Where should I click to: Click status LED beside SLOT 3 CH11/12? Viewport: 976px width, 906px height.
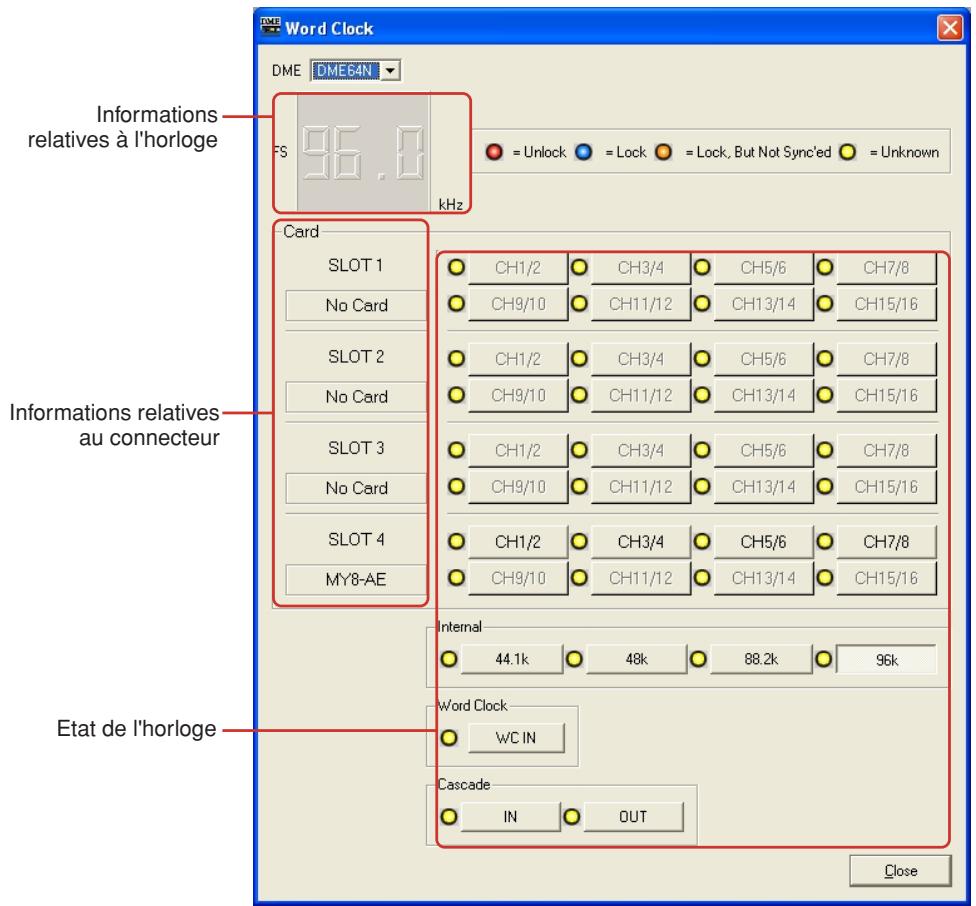click(579, 486)
